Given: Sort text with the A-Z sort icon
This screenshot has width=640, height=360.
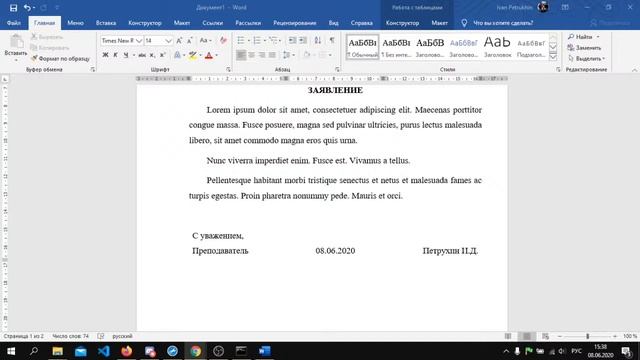Looking at the screenshot, I should [318, 40].
